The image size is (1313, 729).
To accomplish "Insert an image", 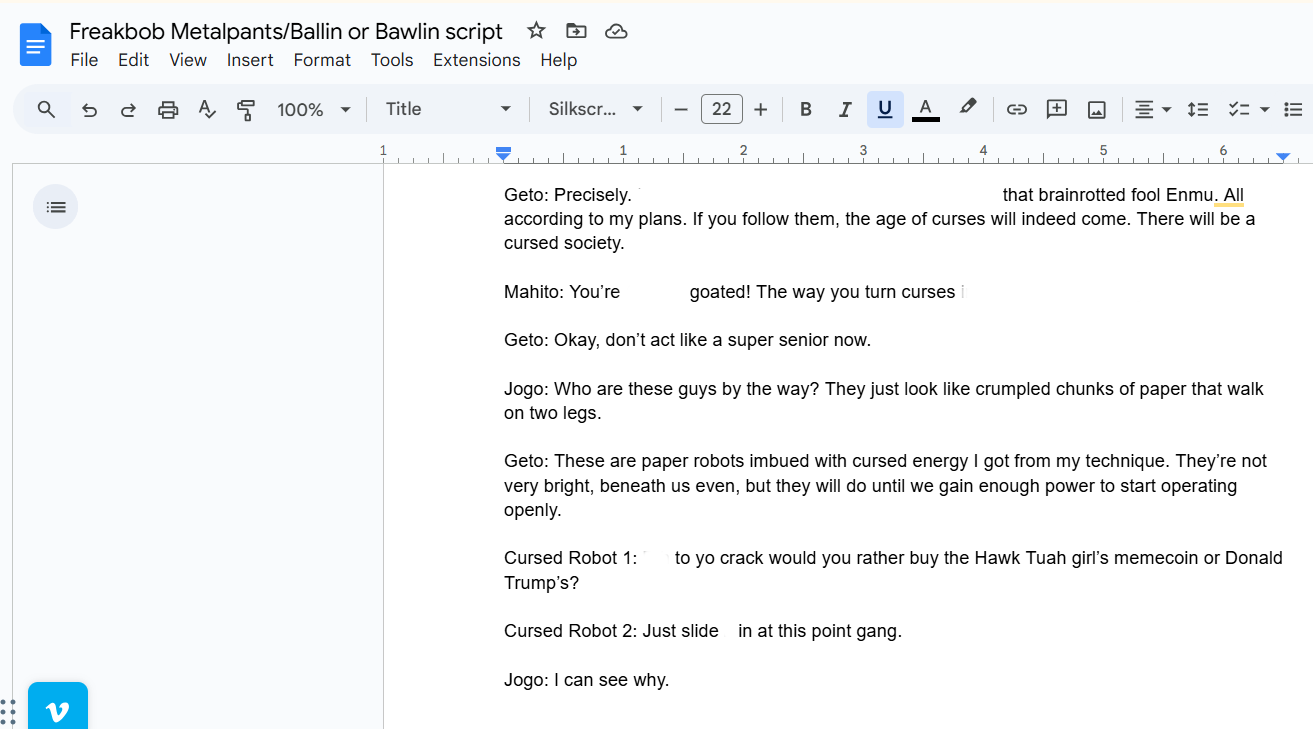I will coord(1097,110).
